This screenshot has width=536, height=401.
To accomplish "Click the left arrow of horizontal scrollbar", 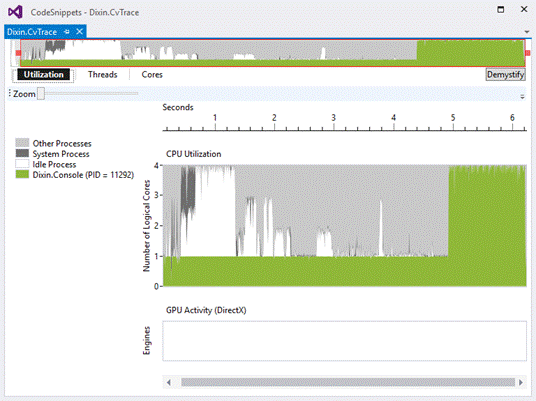I will pyautogui.click(x=169, y=382).
